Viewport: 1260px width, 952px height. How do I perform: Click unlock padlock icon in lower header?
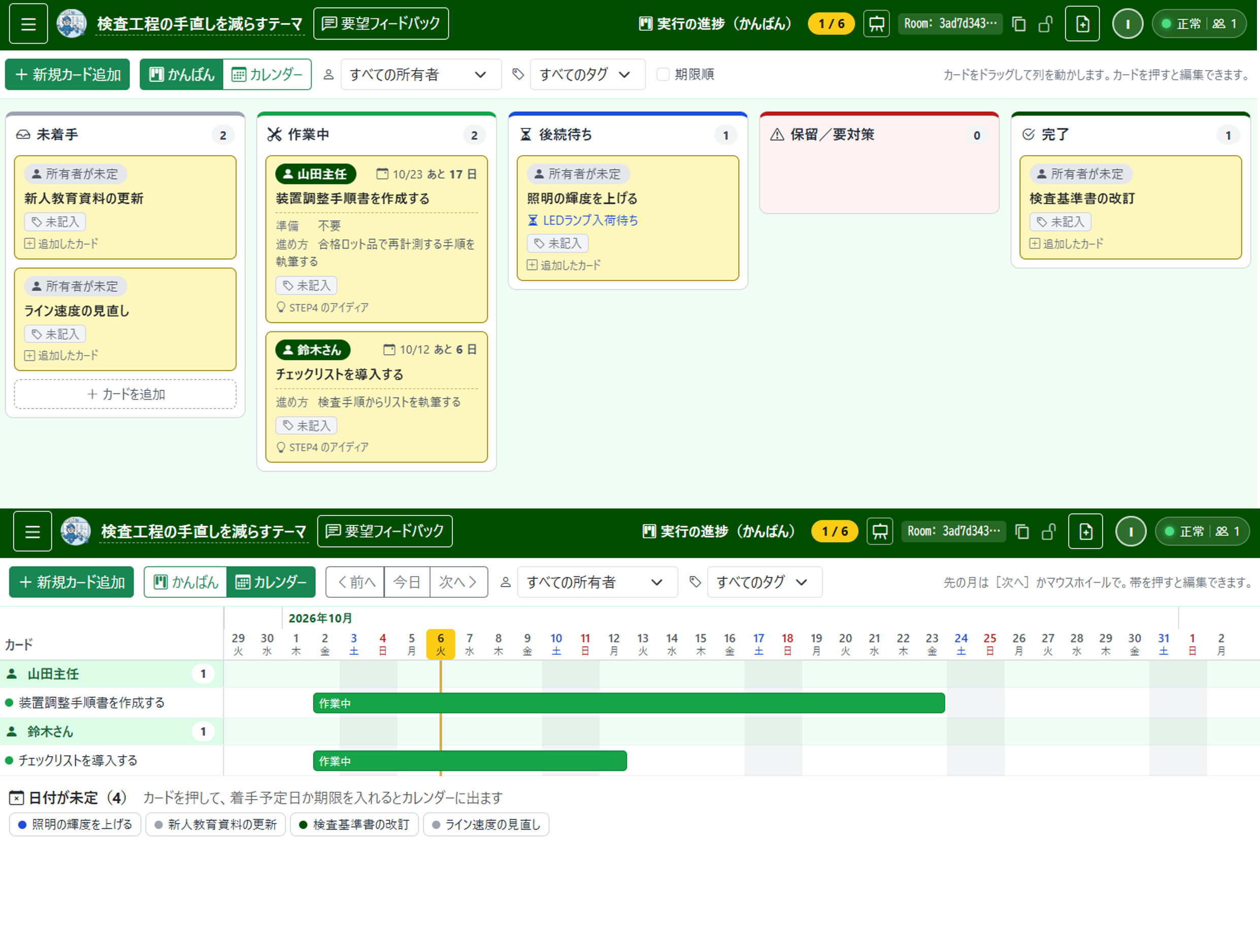tap(1049, 531)
